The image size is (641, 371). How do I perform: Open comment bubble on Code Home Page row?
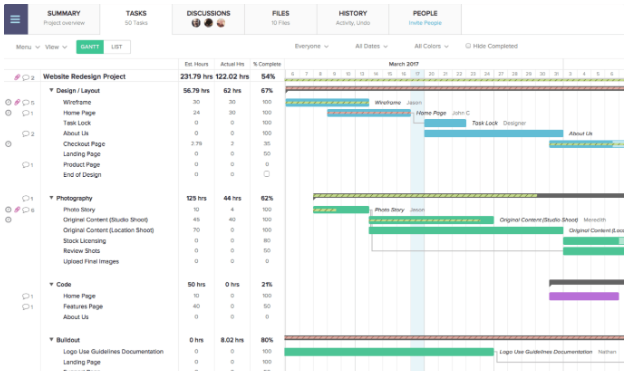click(x=26, y=296)
